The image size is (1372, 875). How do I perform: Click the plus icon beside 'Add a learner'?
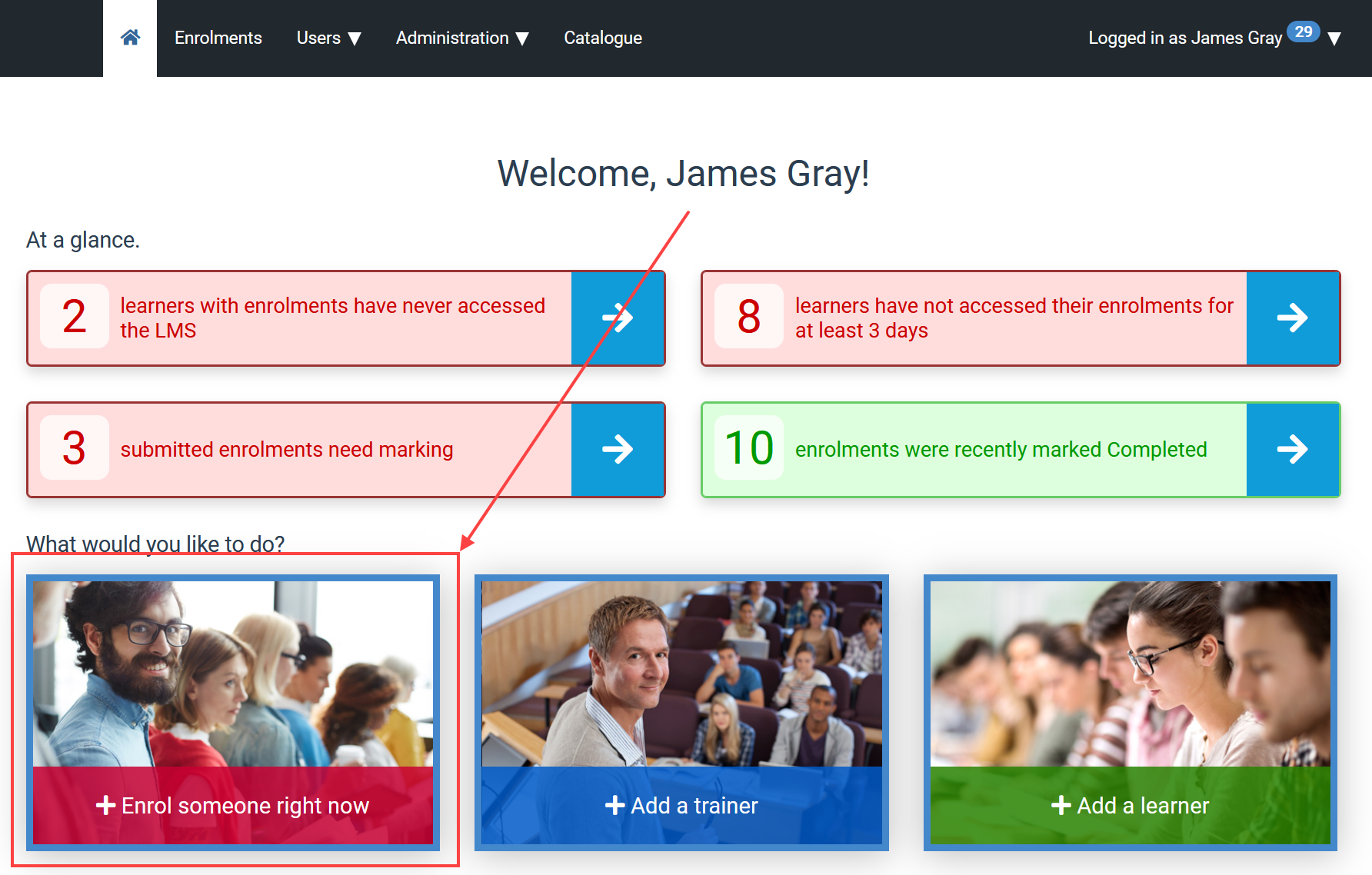click(x=1061, y=805)
